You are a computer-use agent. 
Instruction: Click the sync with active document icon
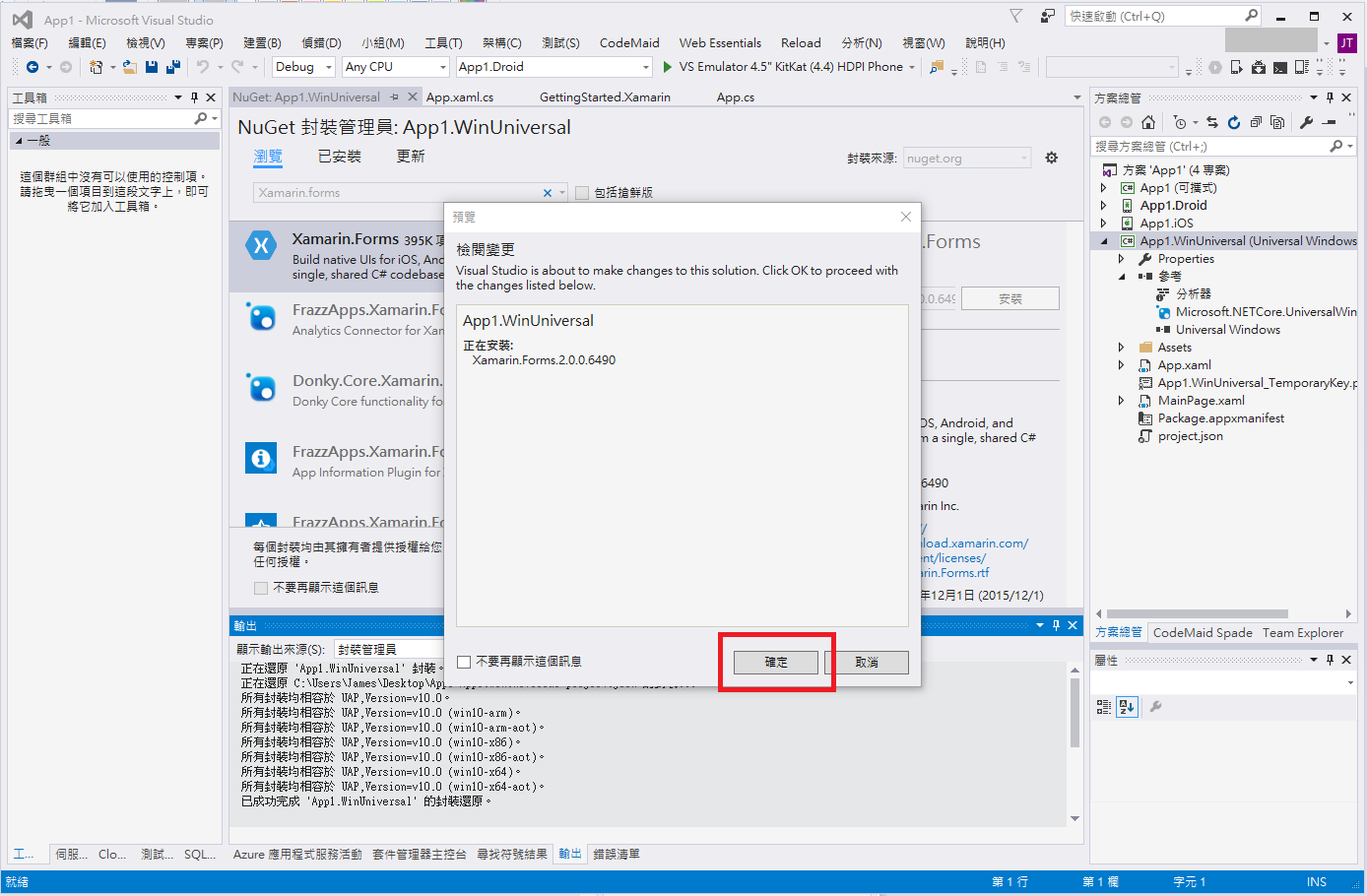[x=1212, y=122]
